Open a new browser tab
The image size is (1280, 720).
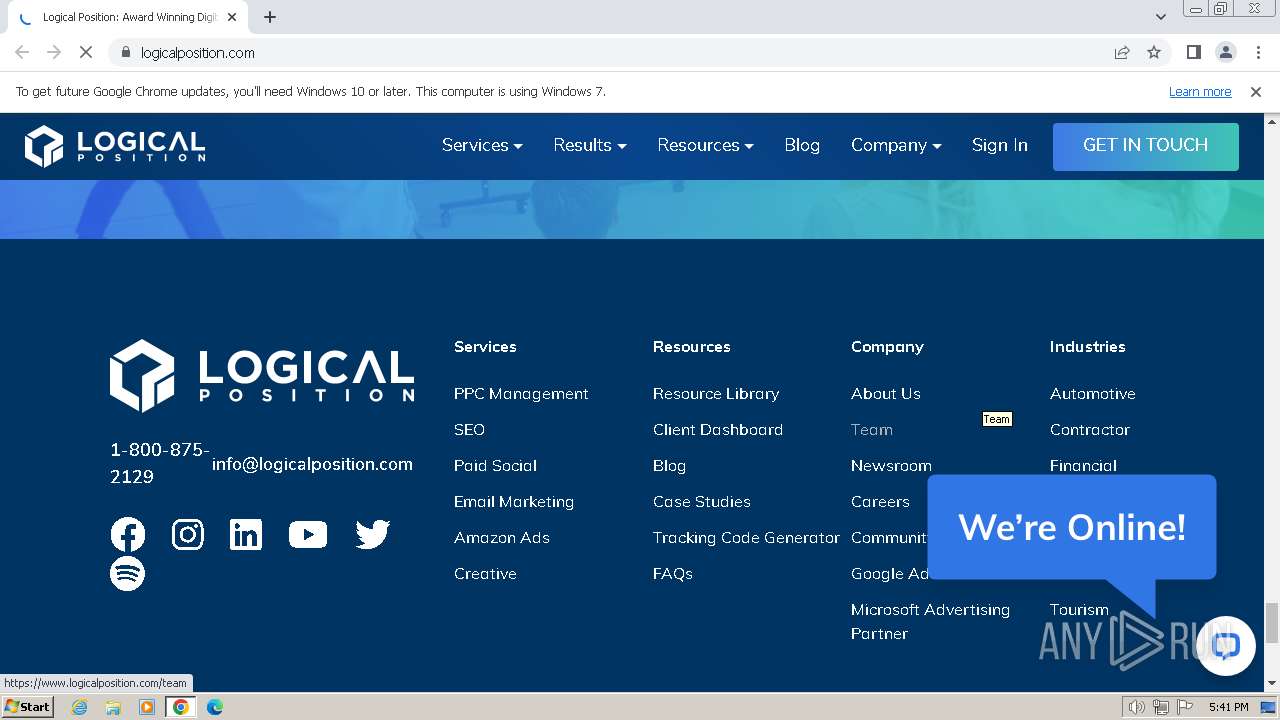point(270,17)
